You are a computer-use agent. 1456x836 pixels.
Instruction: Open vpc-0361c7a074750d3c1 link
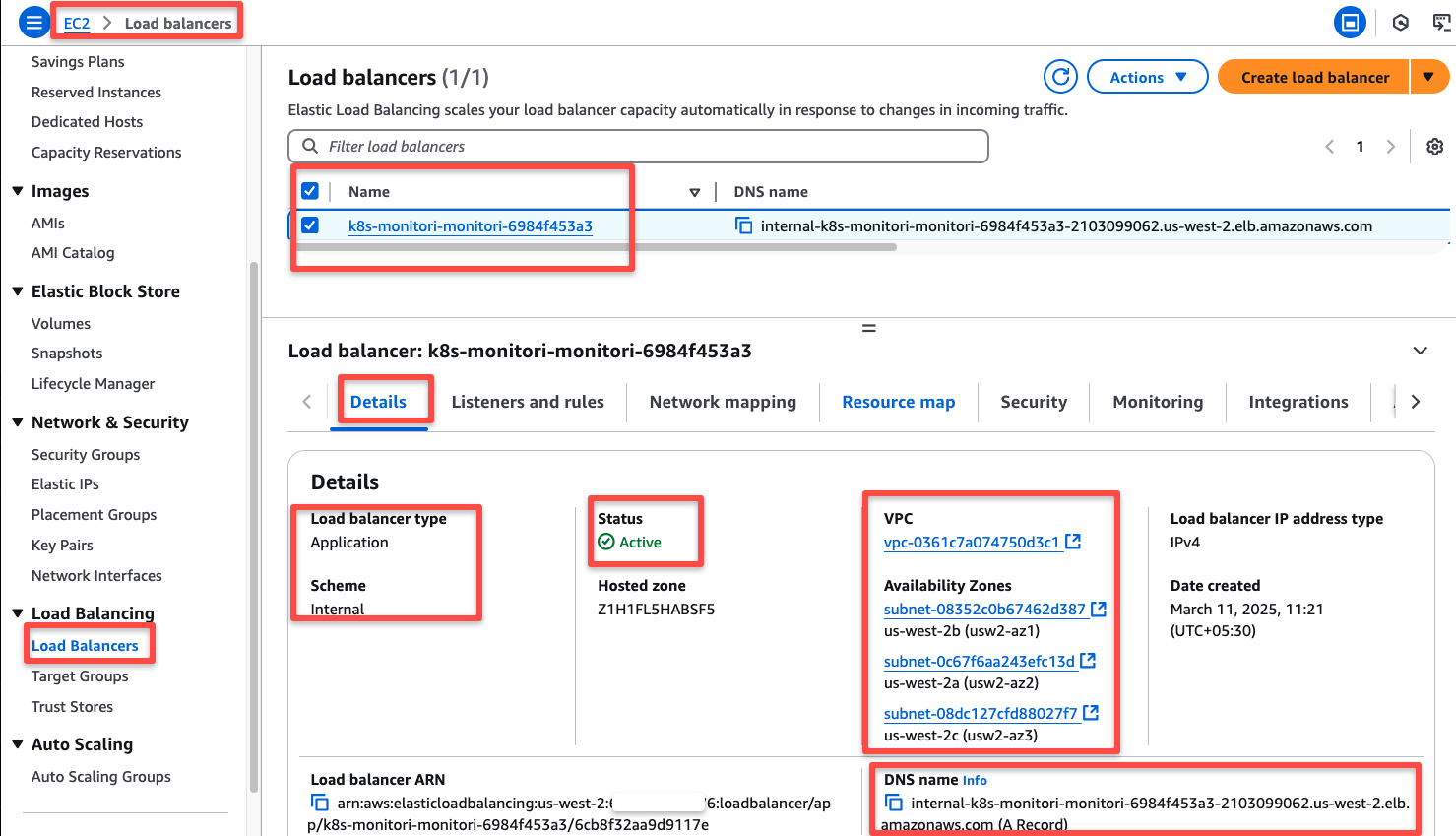click(x=972, y=542)
